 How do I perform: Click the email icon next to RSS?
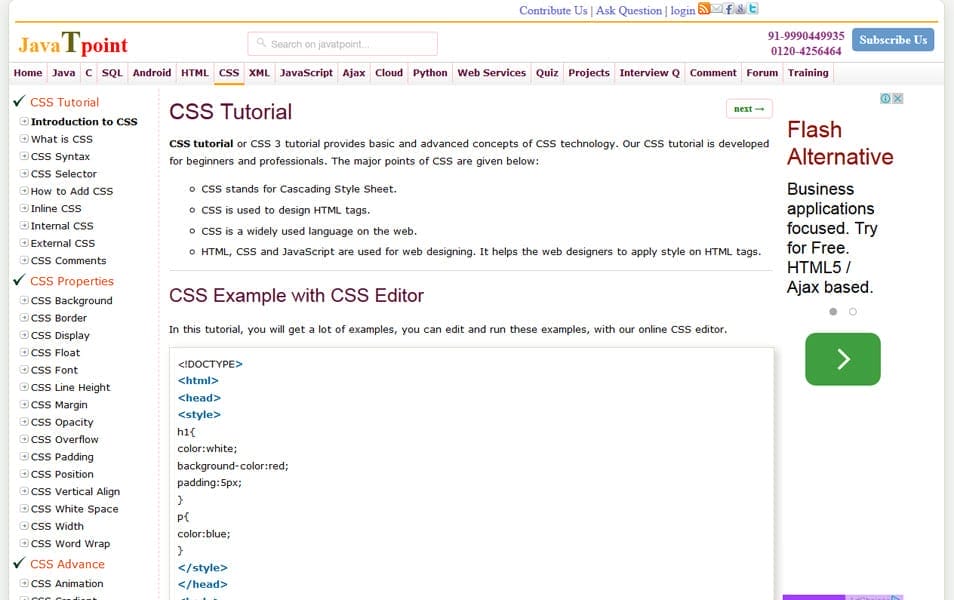[716, 9]
